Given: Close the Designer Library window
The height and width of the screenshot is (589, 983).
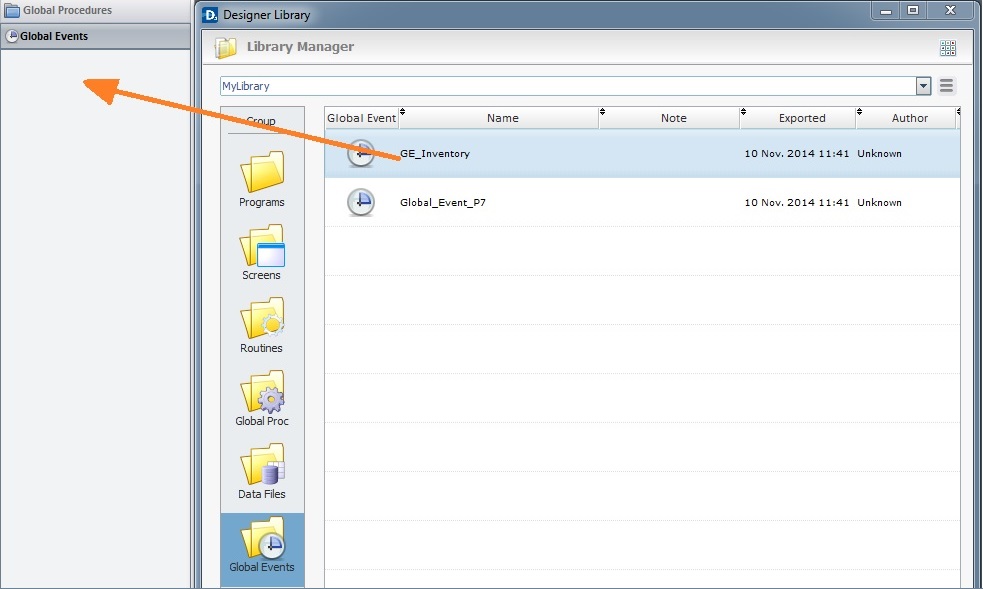Looking at the screenshot, I should 950,11.
